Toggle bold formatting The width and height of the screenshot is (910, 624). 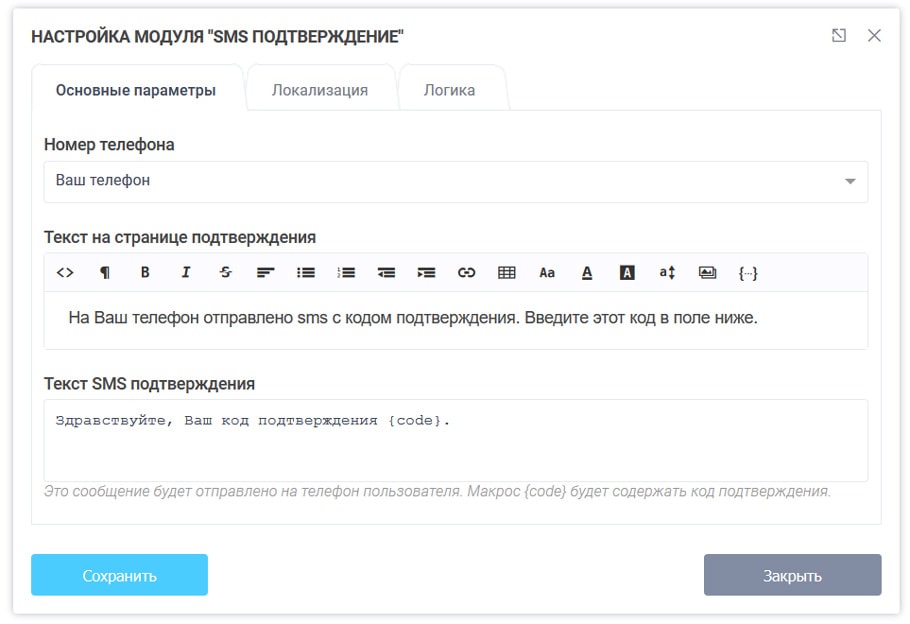pyautogui.click(x=144, y=271)
